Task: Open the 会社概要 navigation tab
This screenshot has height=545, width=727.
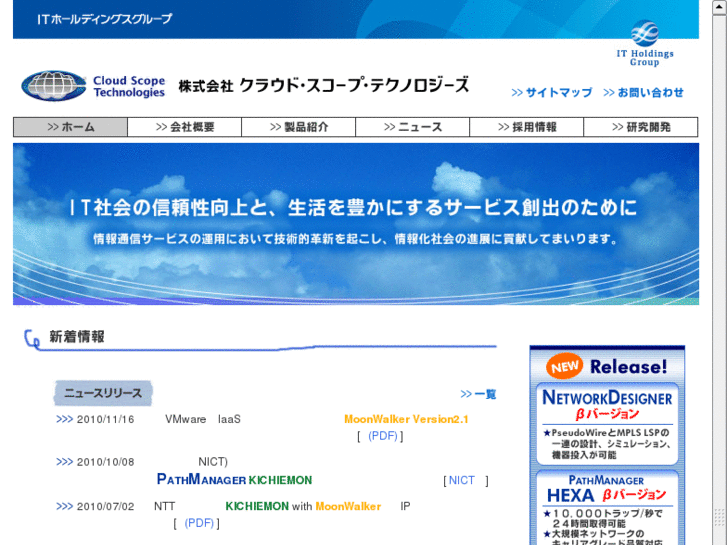Action: (x=185, y=127)
